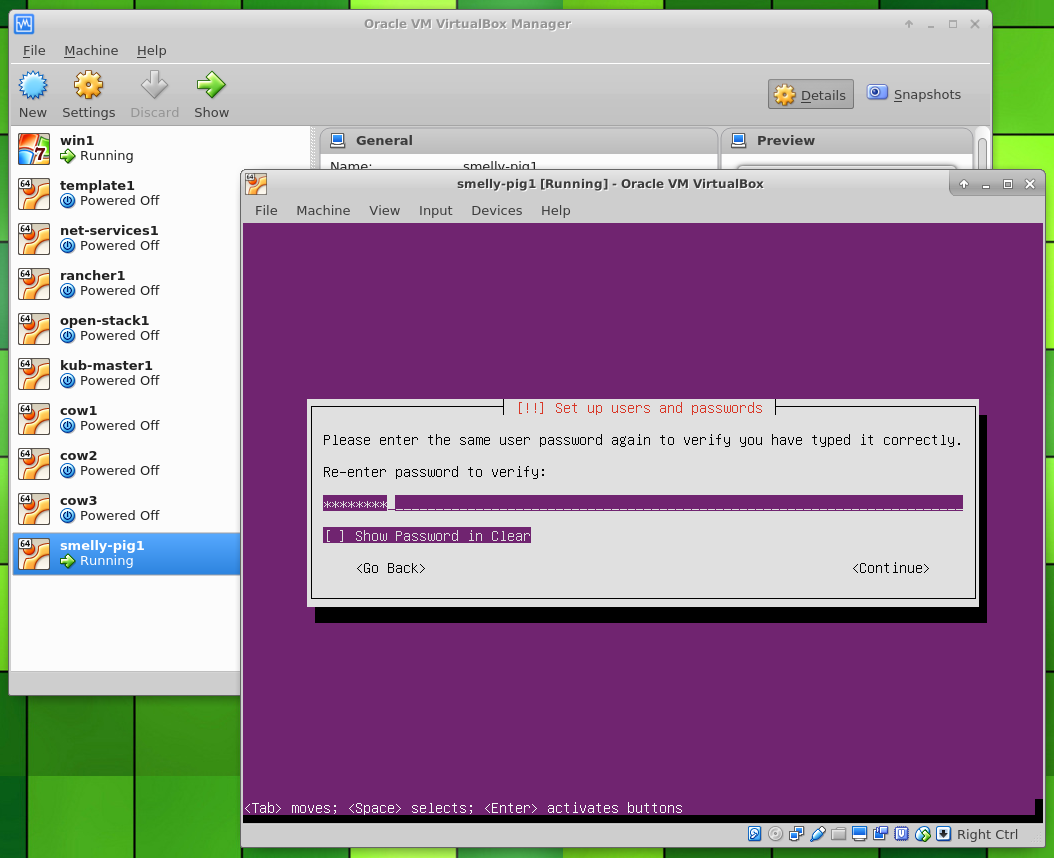Click the re-enter password input field

tap(643, 503)
